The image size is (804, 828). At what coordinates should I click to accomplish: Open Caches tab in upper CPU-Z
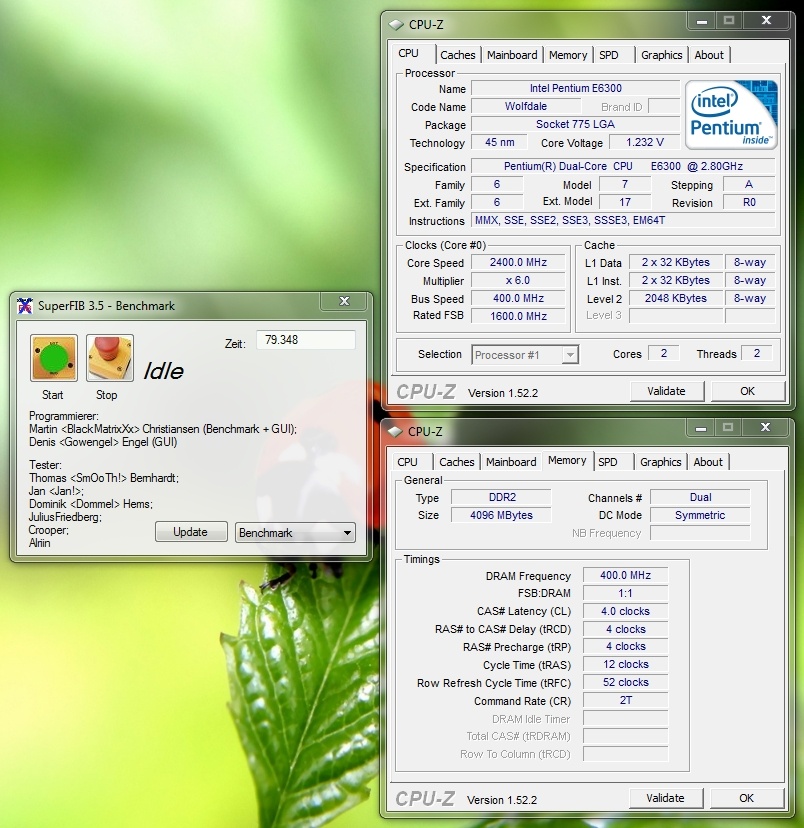458,55
